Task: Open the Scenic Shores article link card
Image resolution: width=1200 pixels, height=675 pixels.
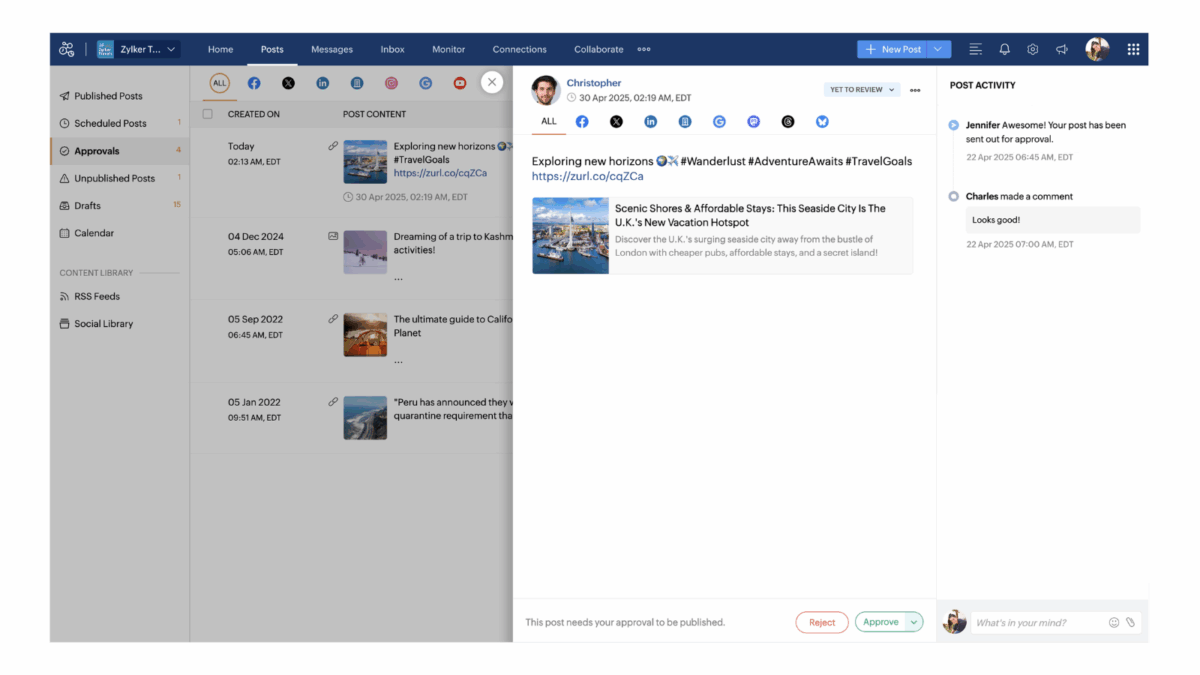Action: 722,235
